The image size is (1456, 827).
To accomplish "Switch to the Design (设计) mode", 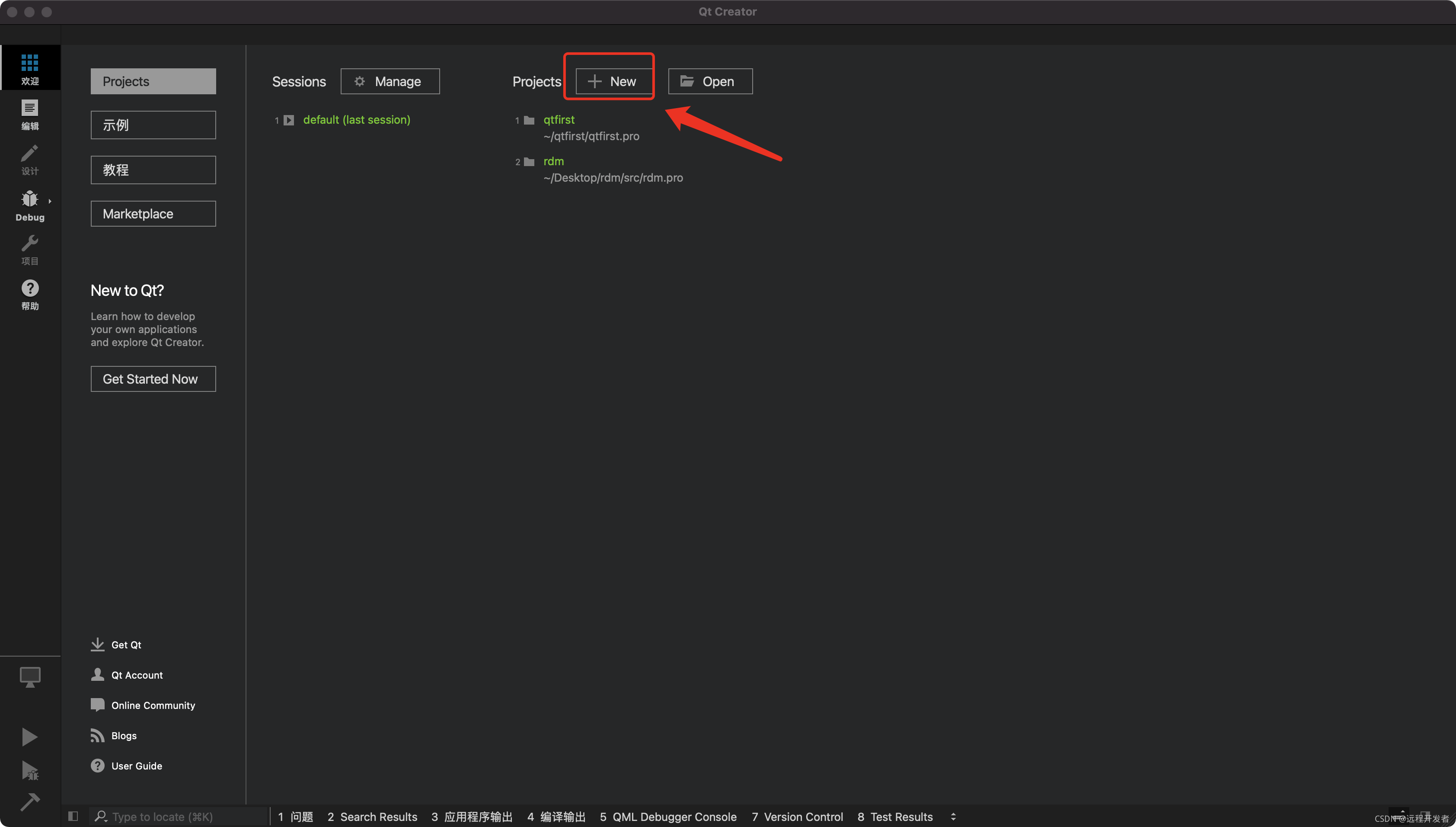I will point(29,160).
